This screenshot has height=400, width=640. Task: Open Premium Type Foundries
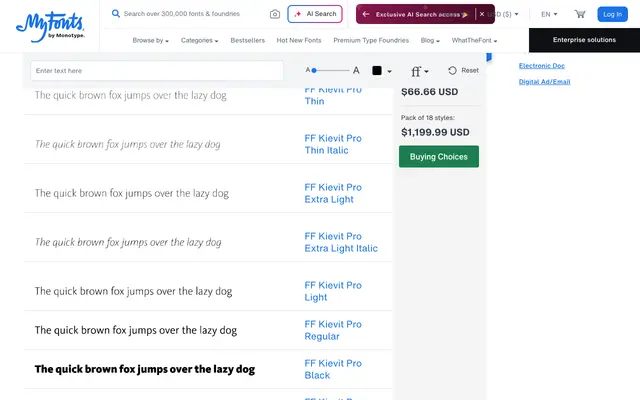click(371, 40)
